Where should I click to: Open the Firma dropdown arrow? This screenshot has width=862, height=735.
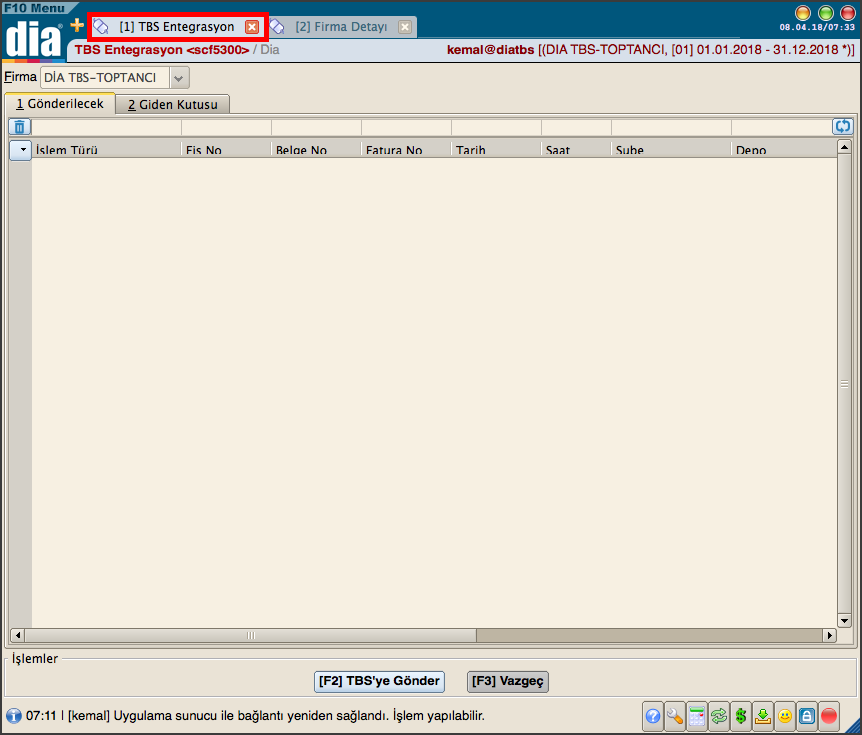[x=179, y=78]
